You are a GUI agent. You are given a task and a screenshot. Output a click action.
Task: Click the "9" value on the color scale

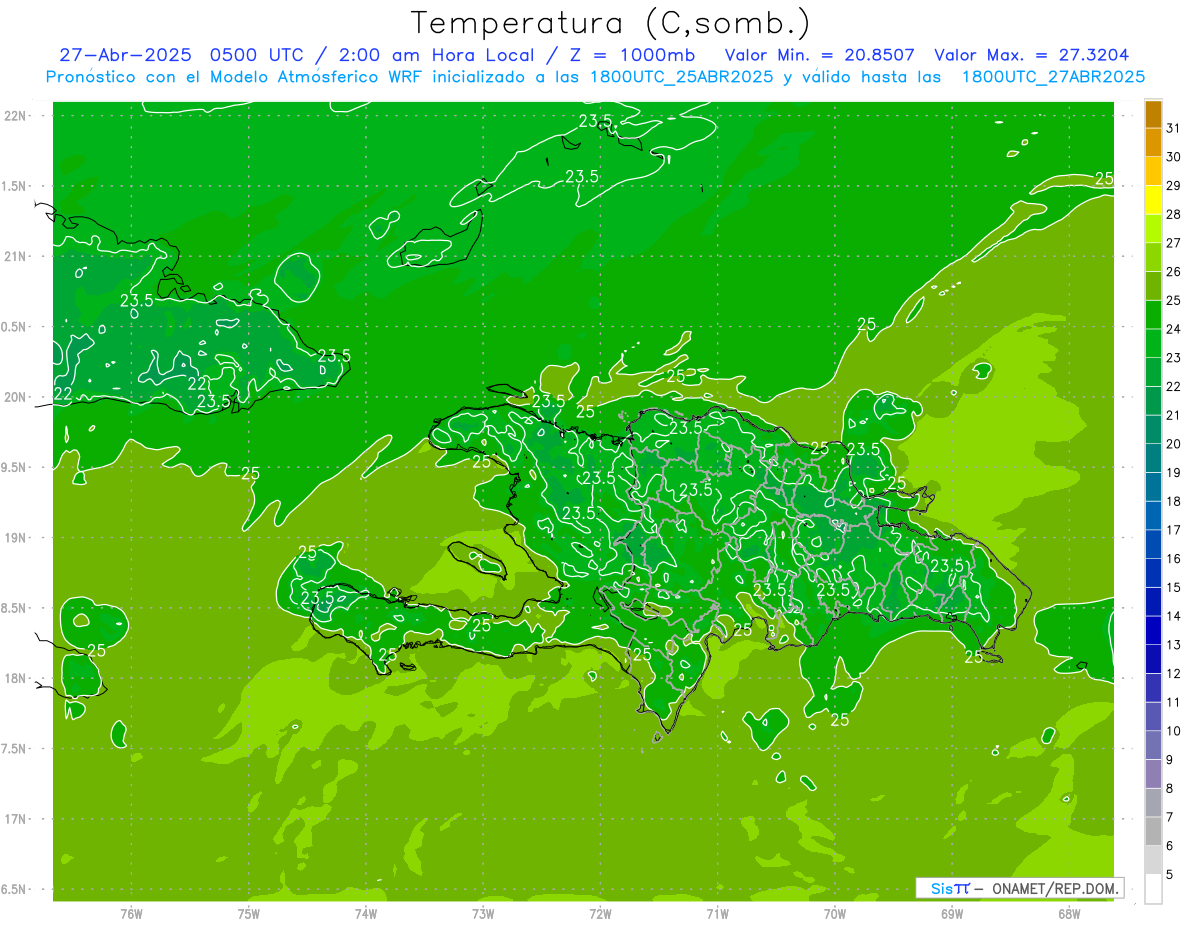pos(1170,760)
